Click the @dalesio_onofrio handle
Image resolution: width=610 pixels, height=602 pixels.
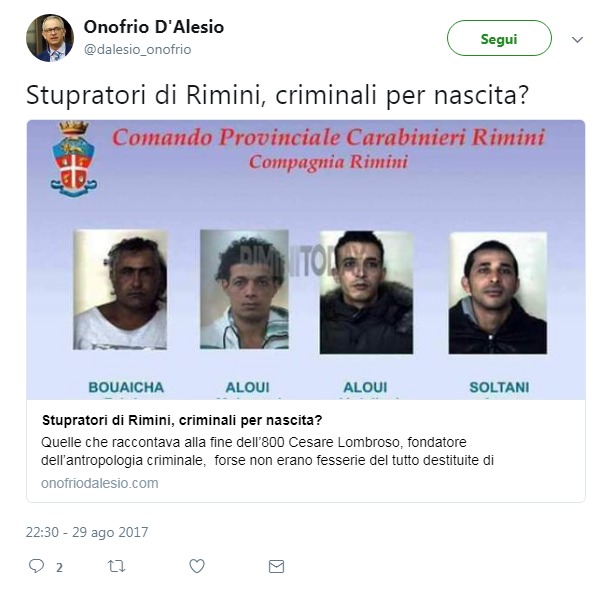138,49
